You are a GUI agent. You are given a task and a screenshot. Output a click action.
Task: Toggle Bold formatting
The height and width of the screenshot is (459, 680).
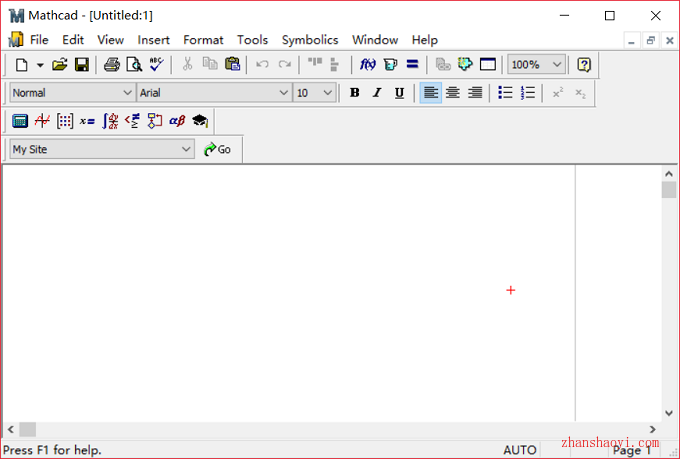(355, 92)
